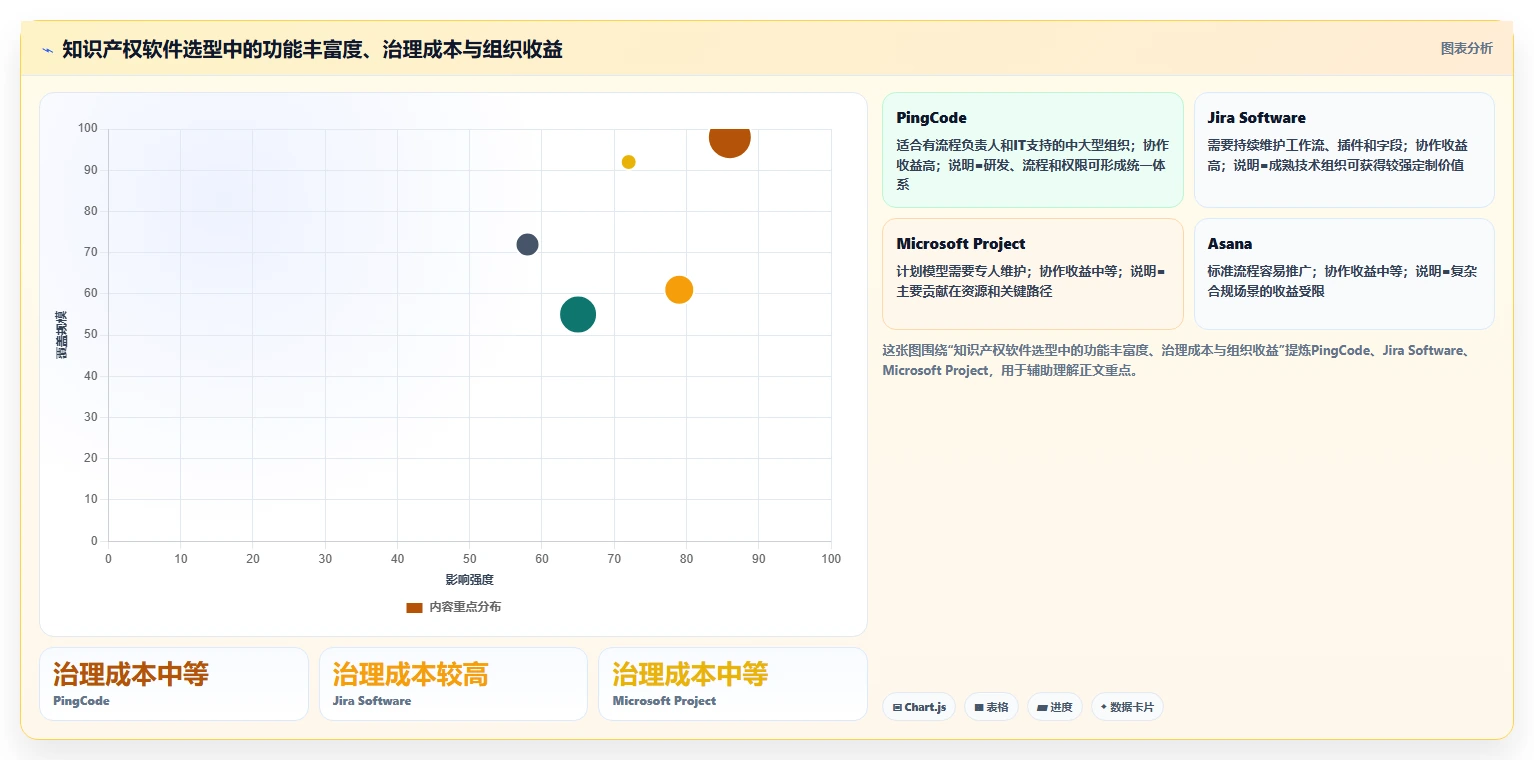Click the 数据卡片 tag icon

click(1104, 707)
